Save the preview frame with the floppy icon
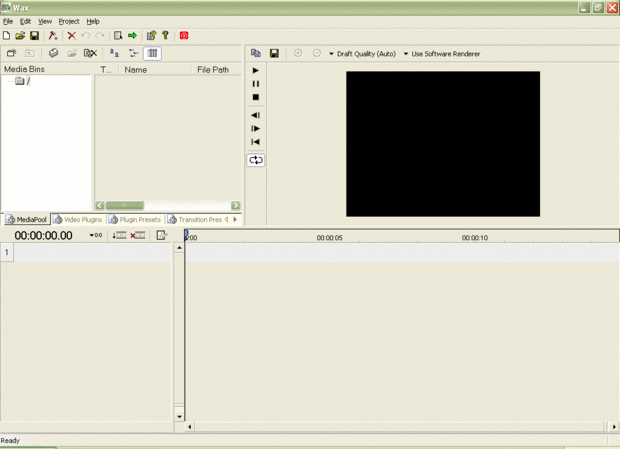This screenshot has height=449, width=620. point(274,53)
